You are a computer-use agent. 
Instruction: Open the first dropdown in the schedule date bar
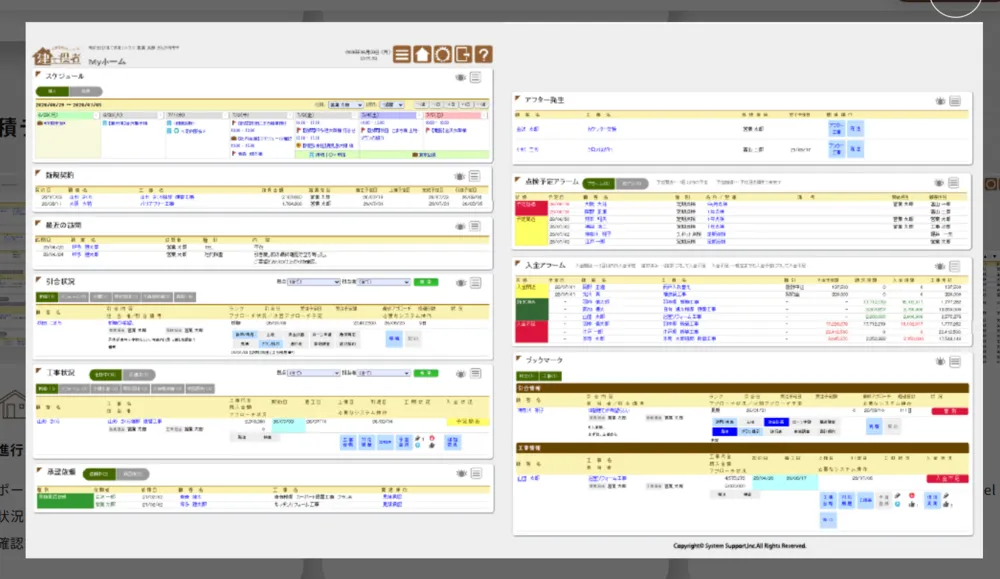[x=345, y=105]
